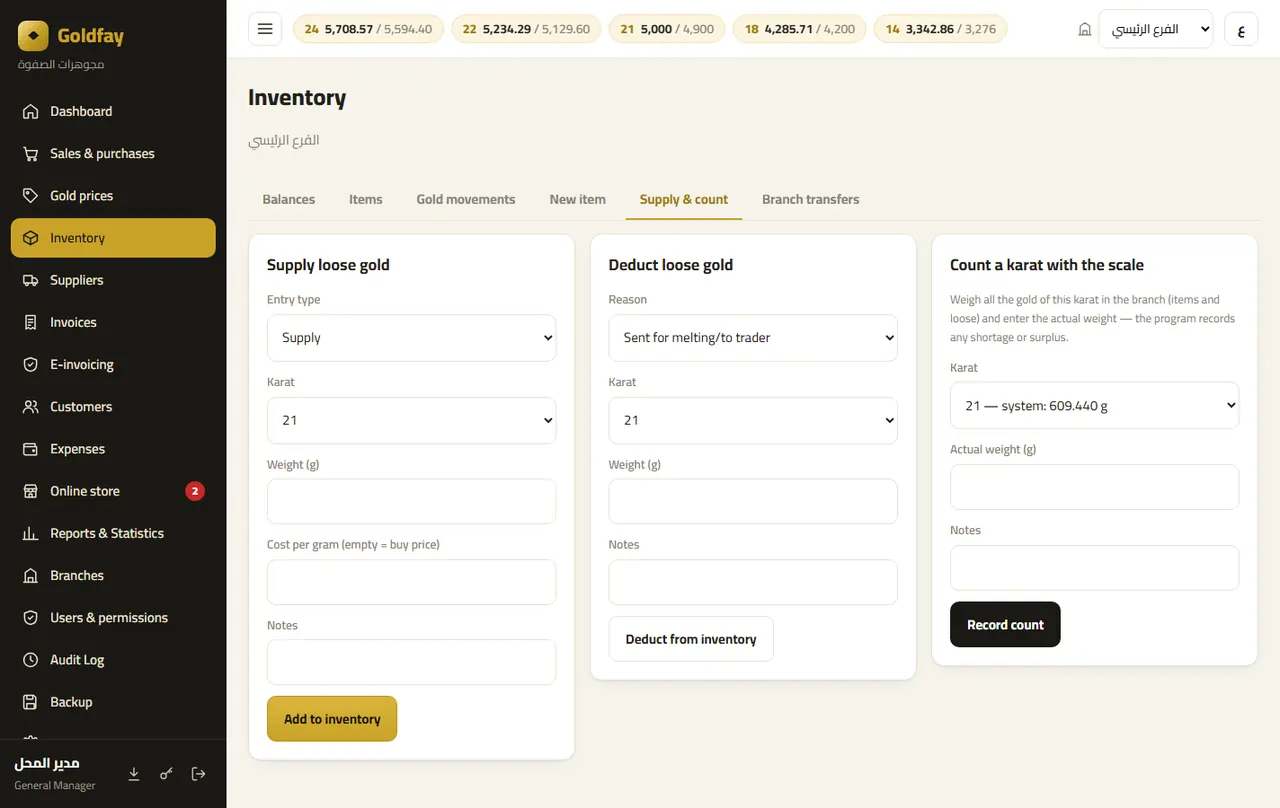
Task: Click the key icon in the sidebar footer
Action: pyautogui.click(x=166, y=773)
